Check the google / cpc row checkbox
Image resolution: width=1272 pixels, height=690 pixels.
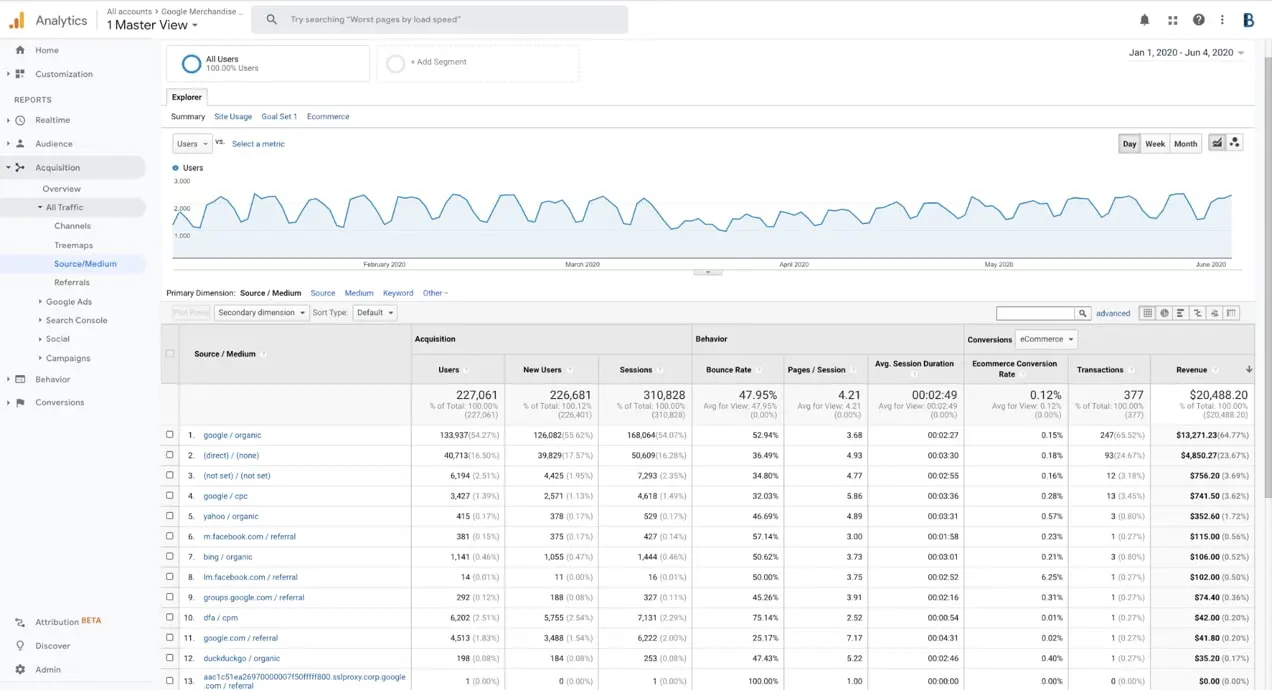click(170, 496)
